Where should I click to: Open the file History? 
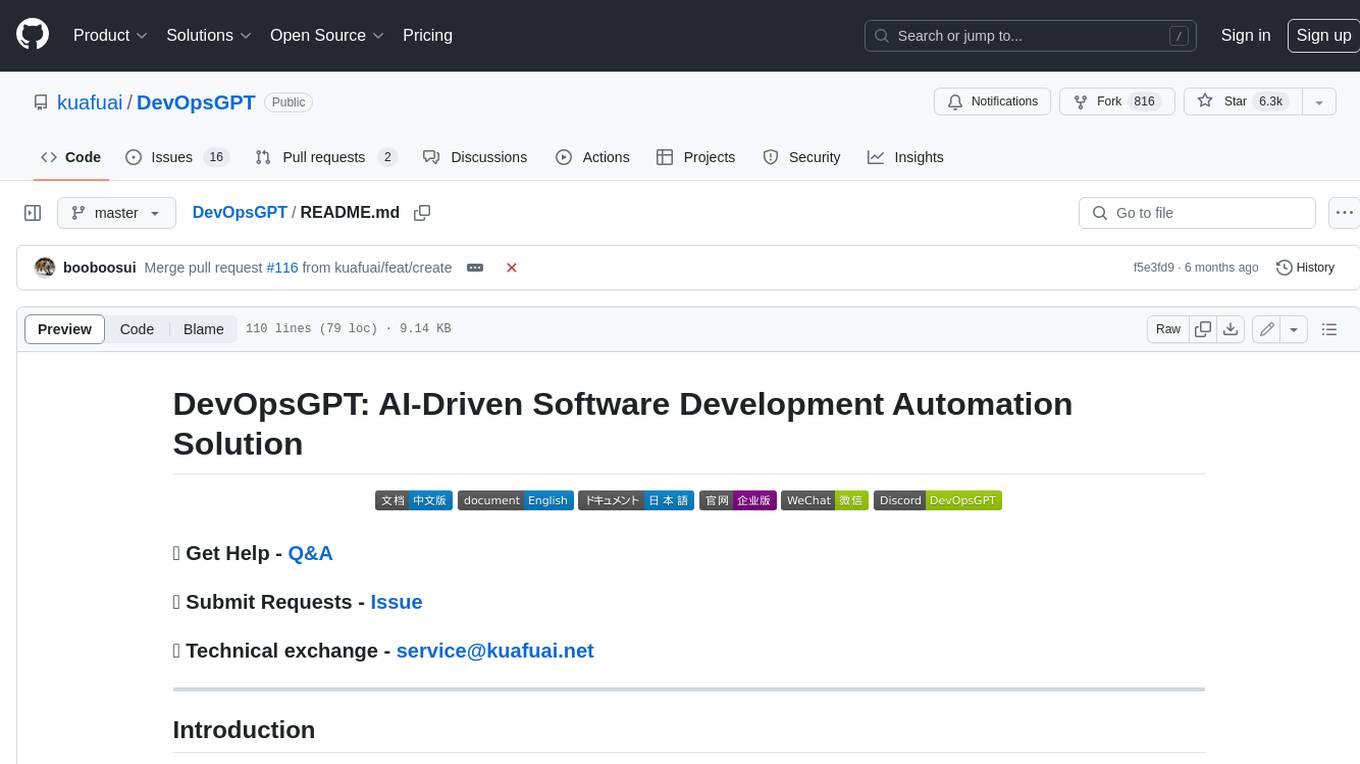coord(1306,267)
